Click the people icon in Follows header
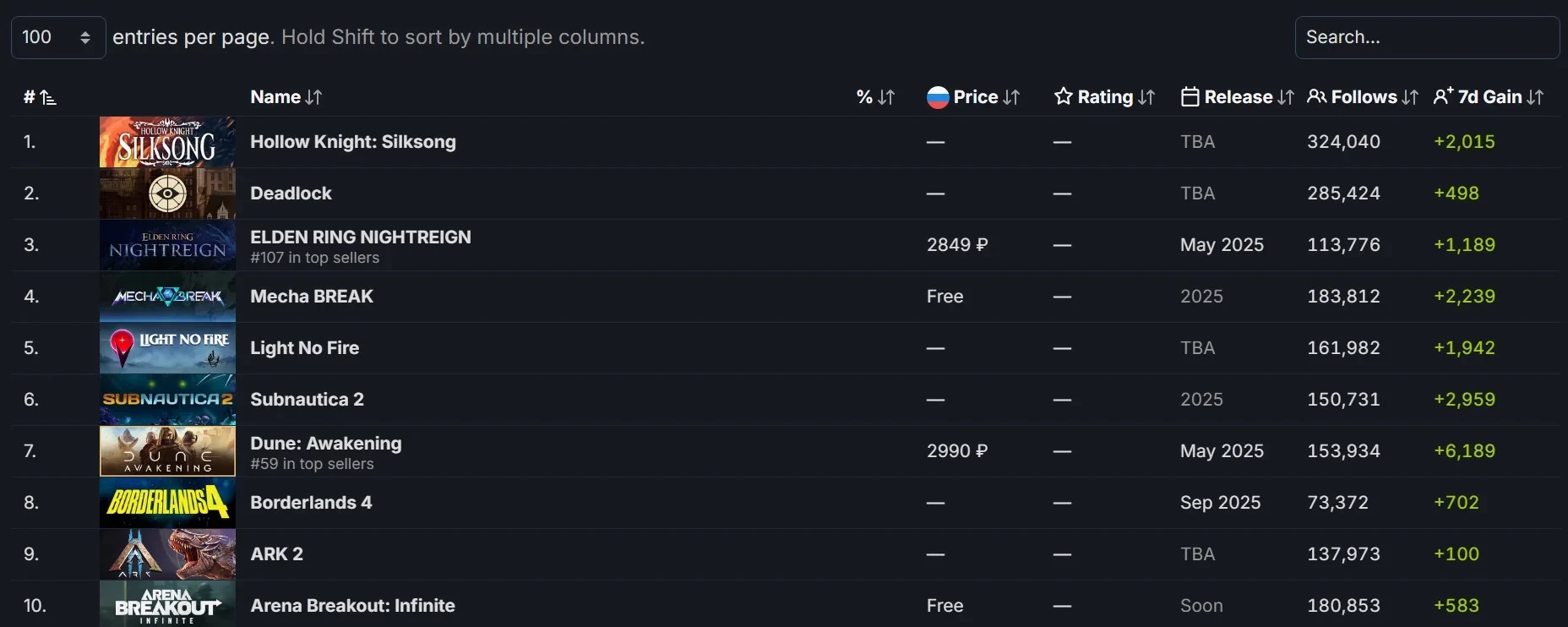Screen dimensions: 1568x627 [1316, 96]
